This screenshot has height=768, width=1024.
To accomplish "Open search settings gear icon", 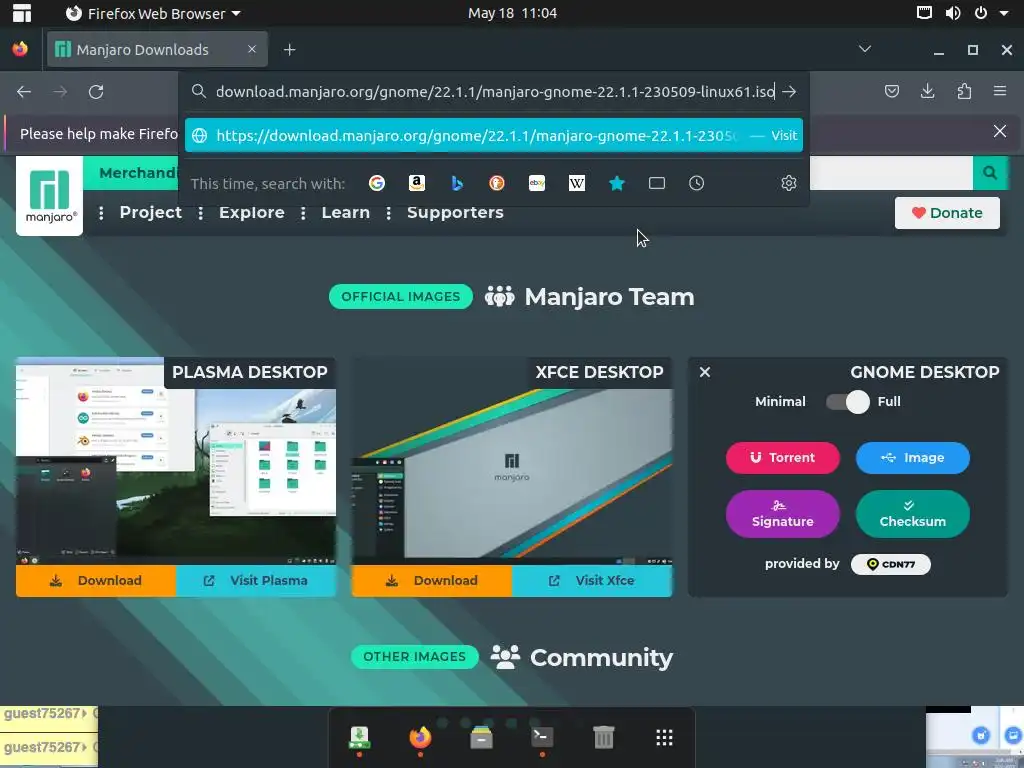I will (x=789, y=184).
